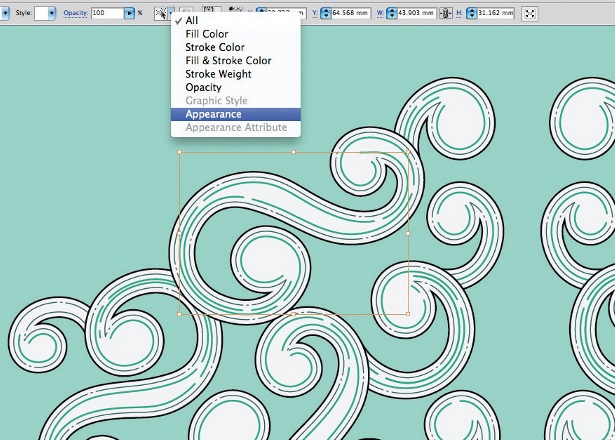Choose the checked All option

(x=192, y=20)
